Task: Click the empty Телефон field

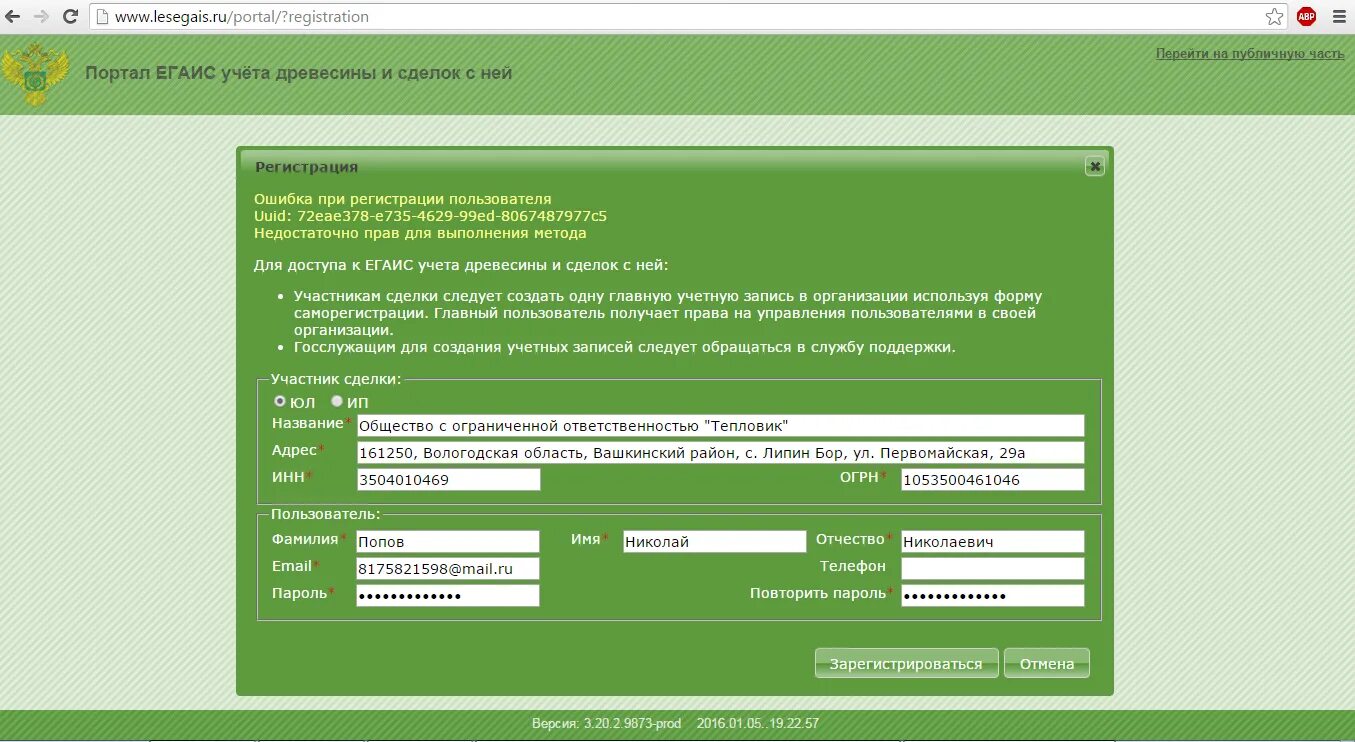Action: click(992, 568)
